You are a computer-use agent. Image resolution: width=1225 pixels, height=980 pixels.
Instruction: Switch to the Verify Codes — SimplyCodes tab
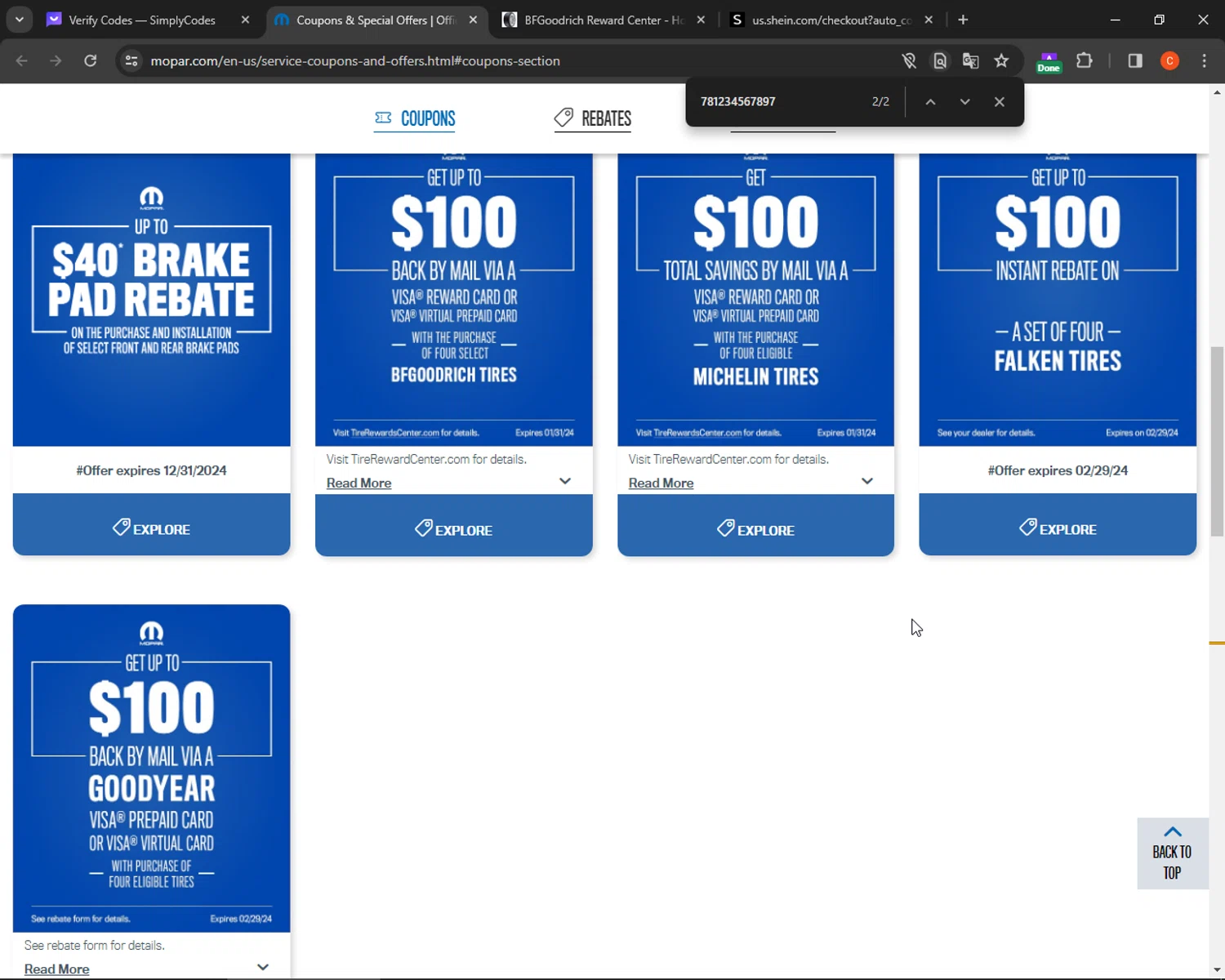[x=141, y=20]
